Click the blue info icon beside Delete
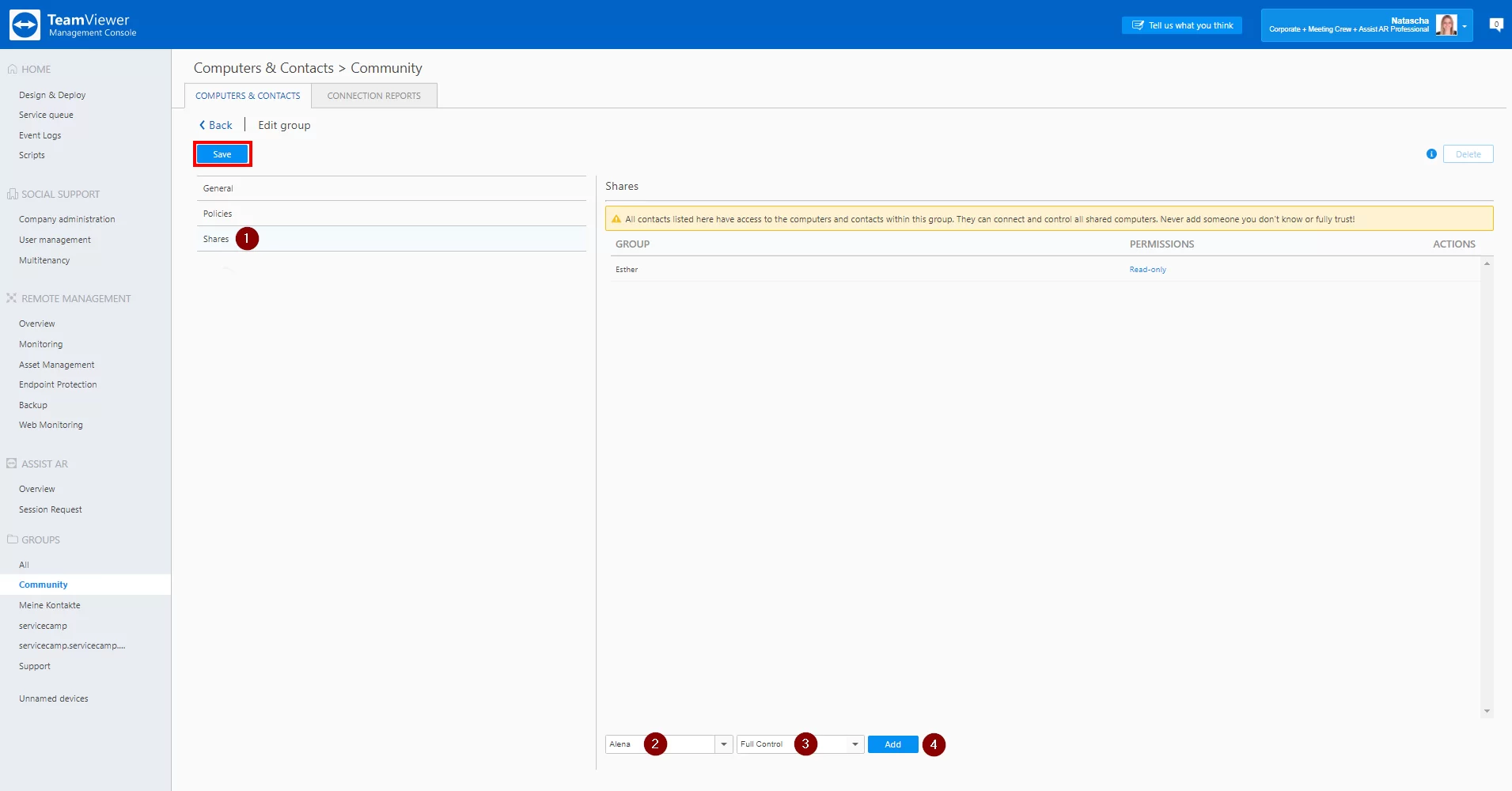1512x791 pixels. 1431,154
